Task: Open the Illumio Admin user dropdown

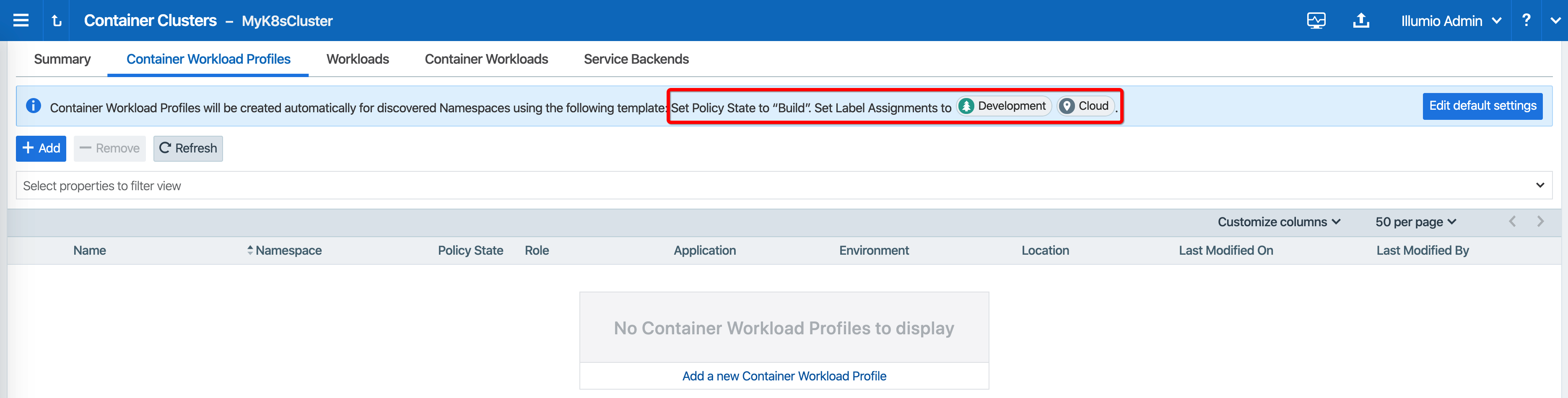Action: pyautogui.click(x=1451, y=20)
